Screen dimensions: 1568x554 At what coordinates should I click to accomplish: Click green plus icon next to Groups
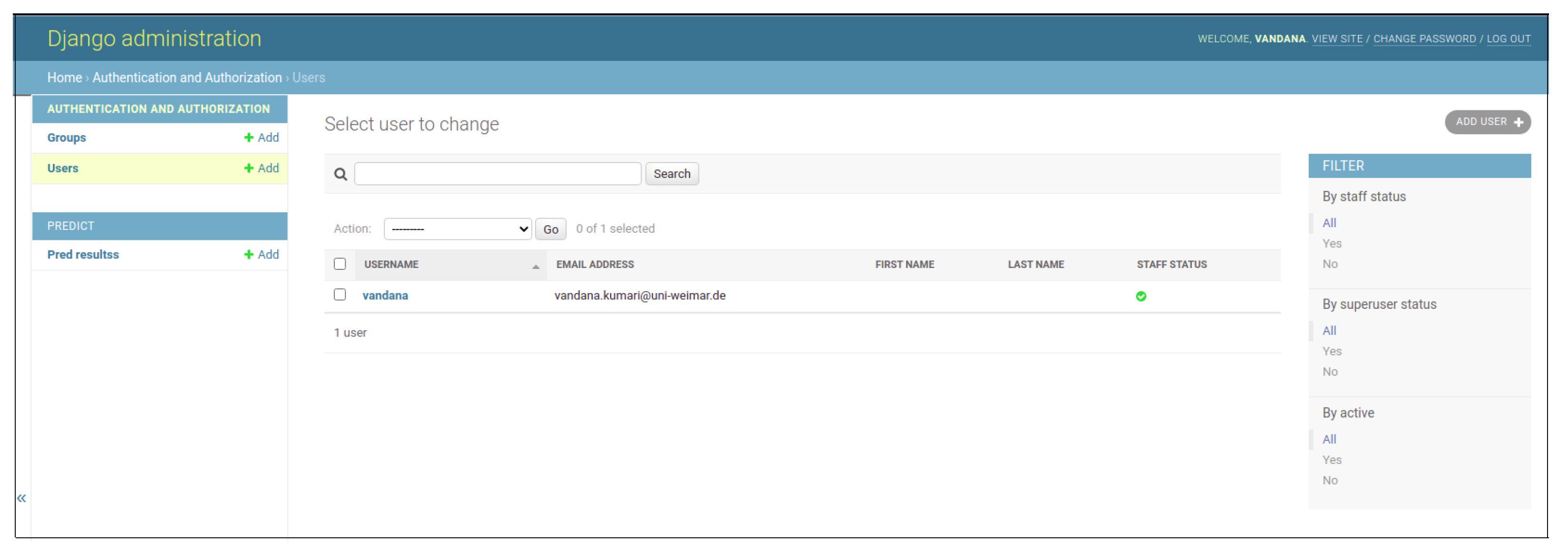(248, 138)
